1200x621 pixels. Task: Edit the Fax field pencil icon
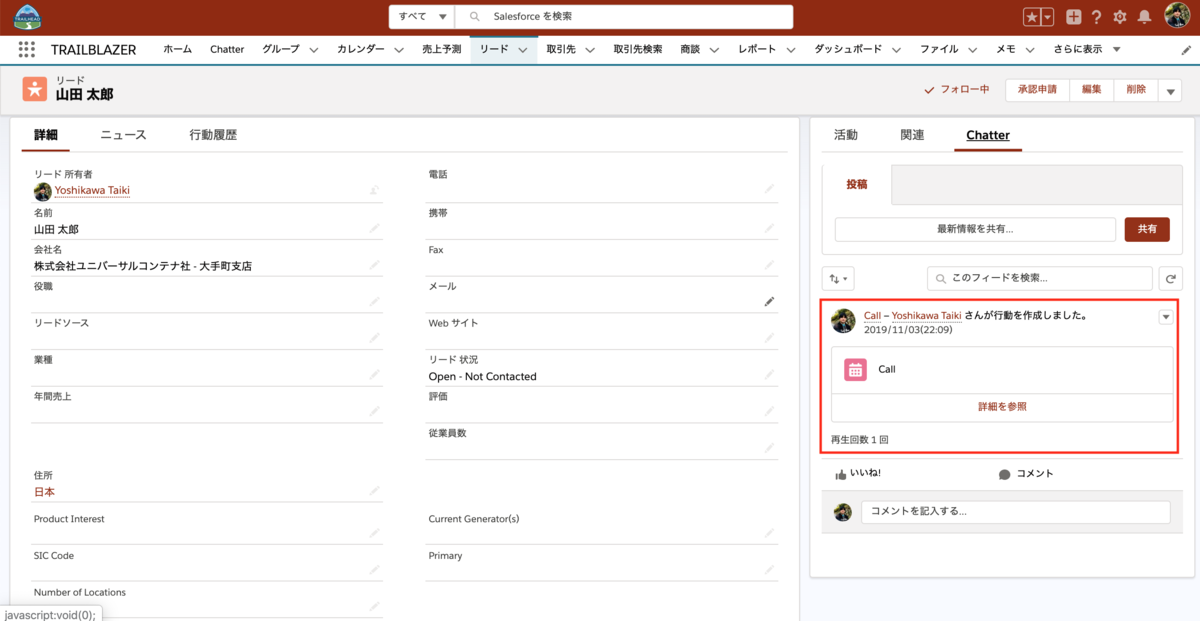click(x=769, y=265)
